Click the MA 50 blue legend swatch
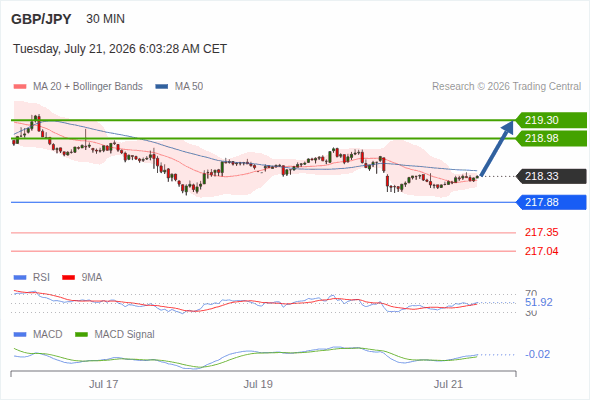 [x=162, y=87]
